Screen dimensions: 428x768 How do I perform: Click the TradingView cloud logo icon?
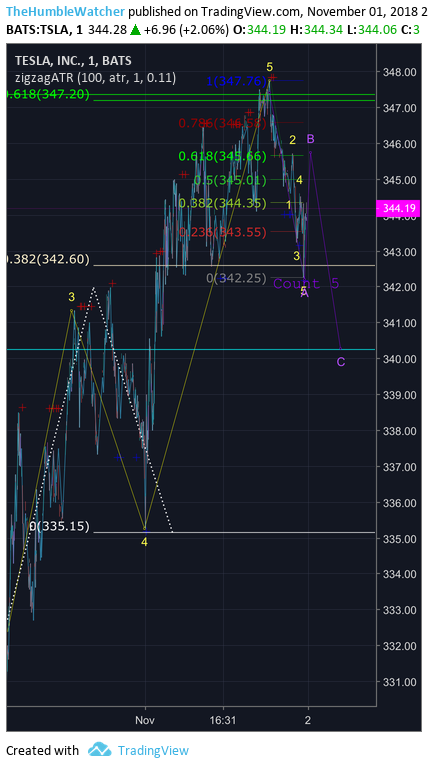tap(99, 749)
